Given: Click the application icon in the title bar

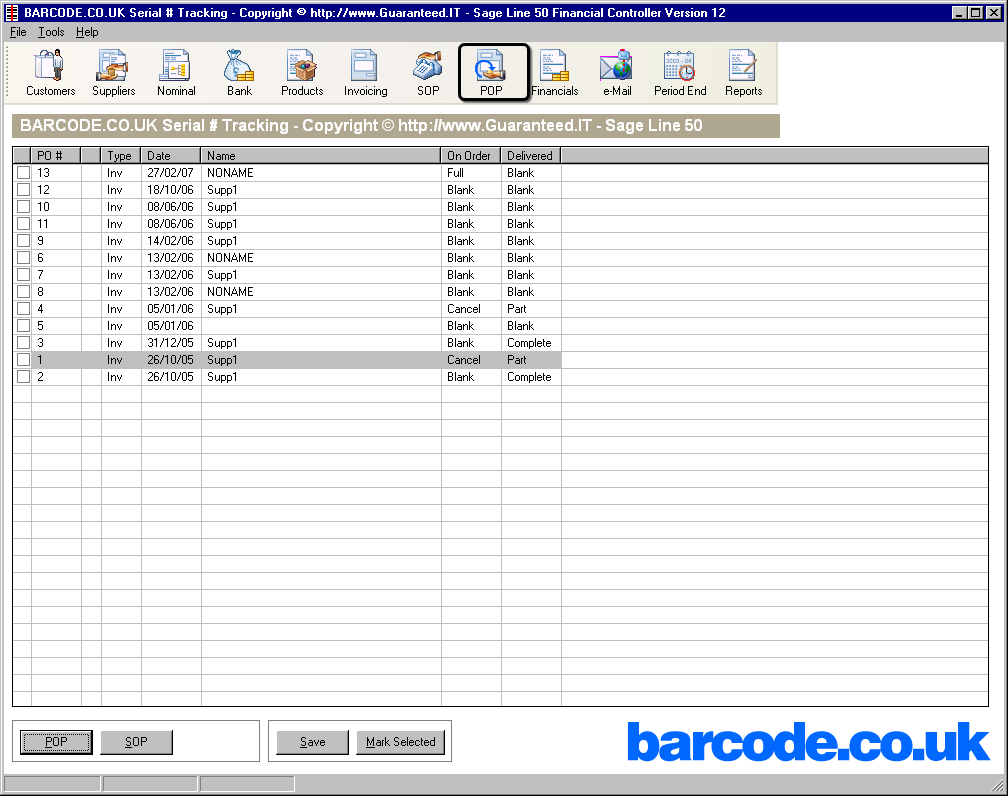Looking at the screenshot, I should 12,12.
